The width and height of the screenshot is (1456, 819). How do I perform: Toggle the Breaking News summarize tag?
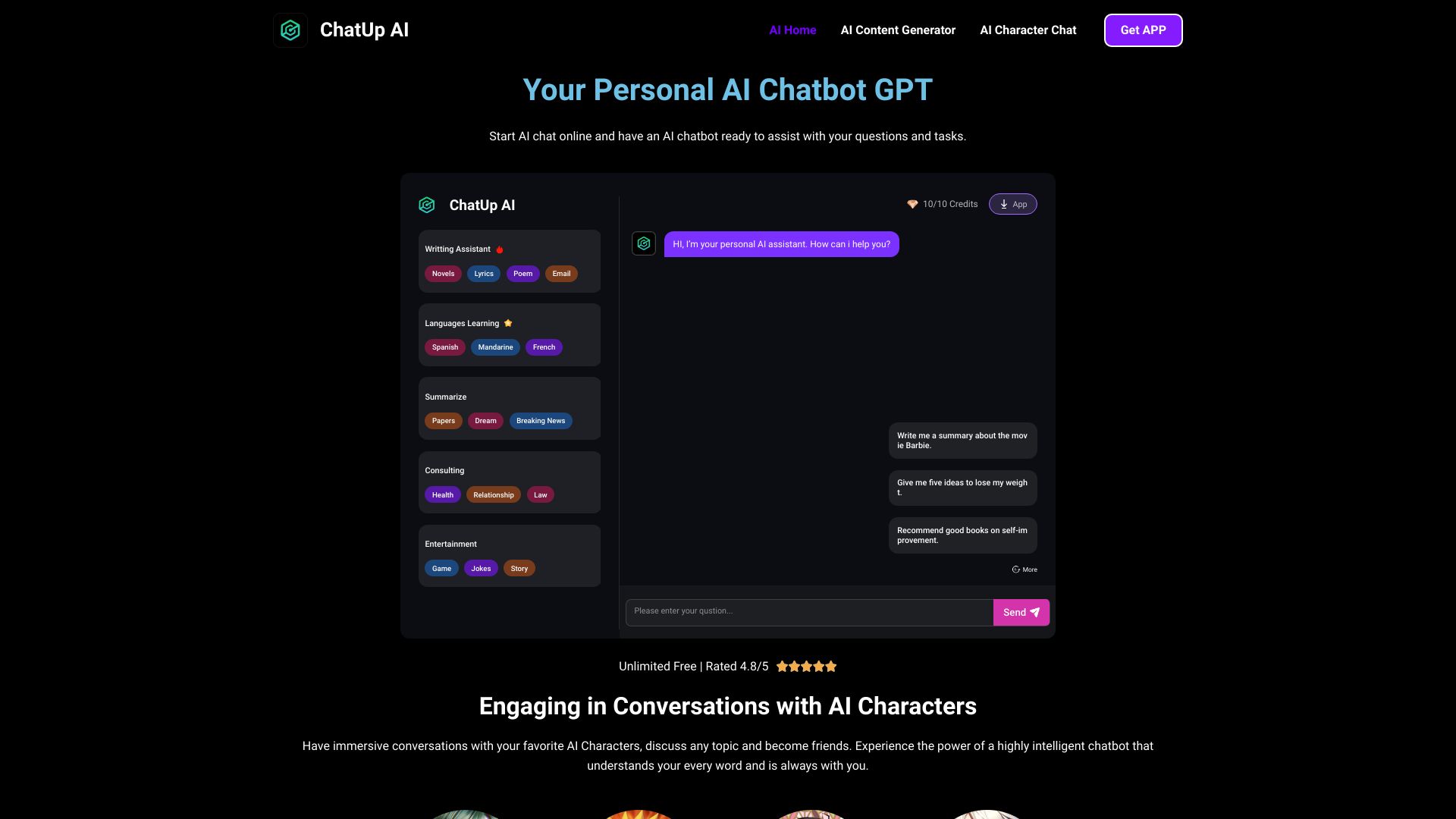(x=541, y=421)
